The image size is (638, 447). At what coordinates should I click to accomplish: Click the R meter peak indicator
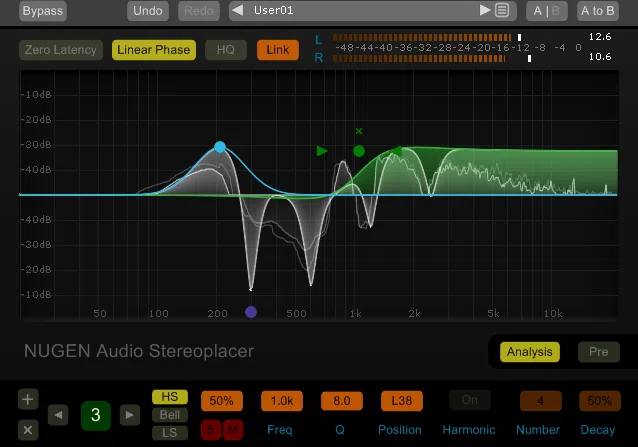tap(529, 59)
